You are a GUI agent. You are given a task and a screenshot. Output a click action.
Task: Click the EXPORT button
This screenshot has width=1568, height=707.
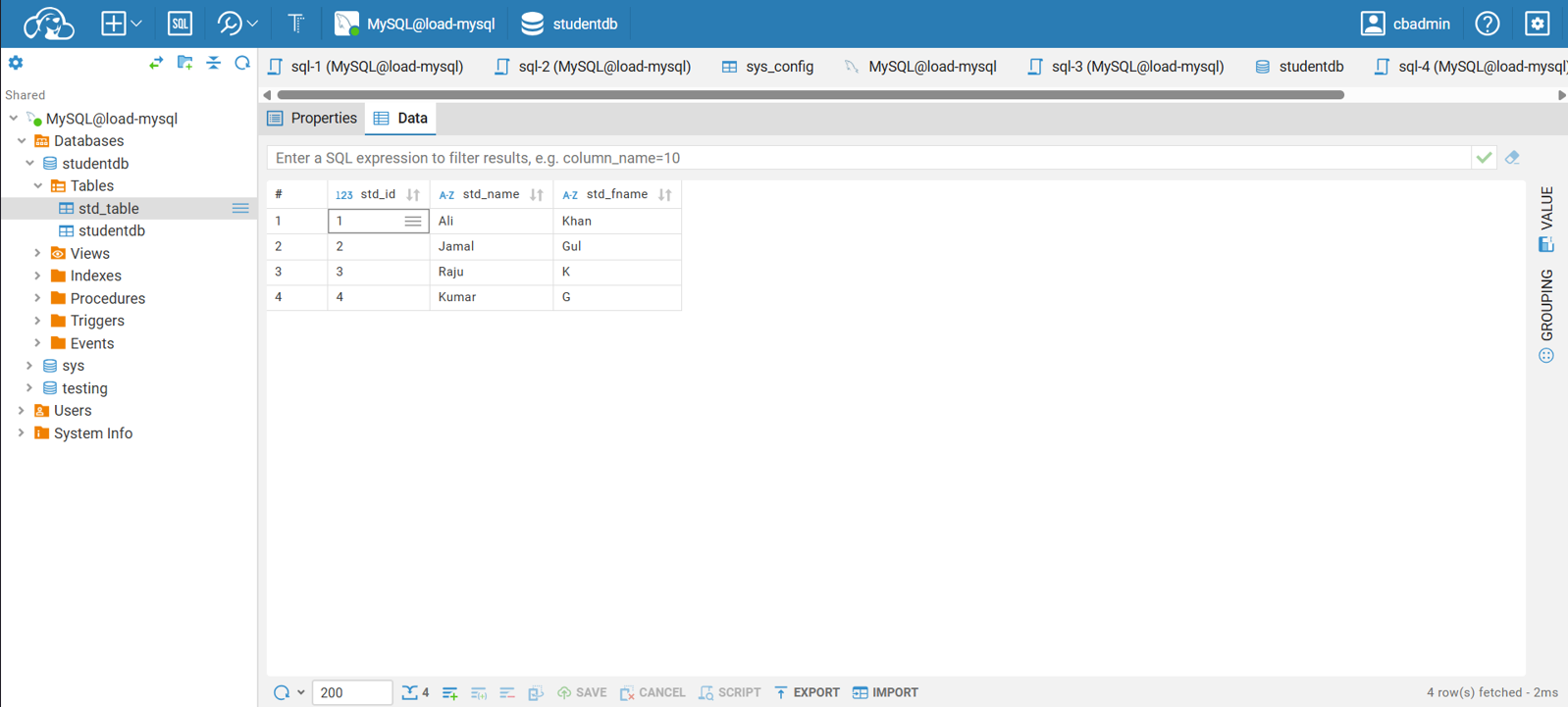(807, 693)
